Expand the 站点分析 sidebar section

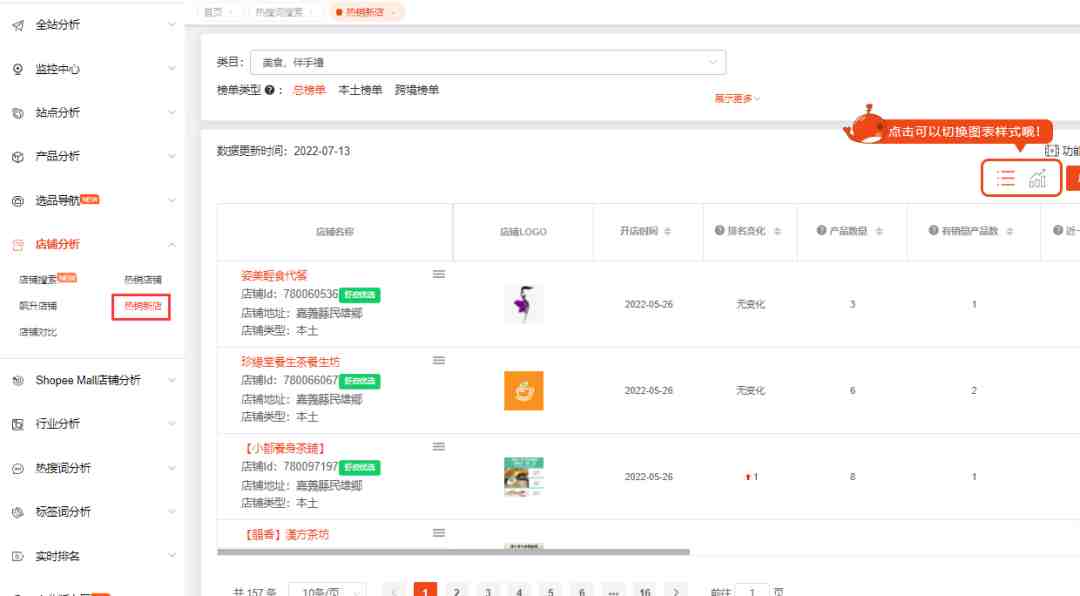tap(172, 112)
